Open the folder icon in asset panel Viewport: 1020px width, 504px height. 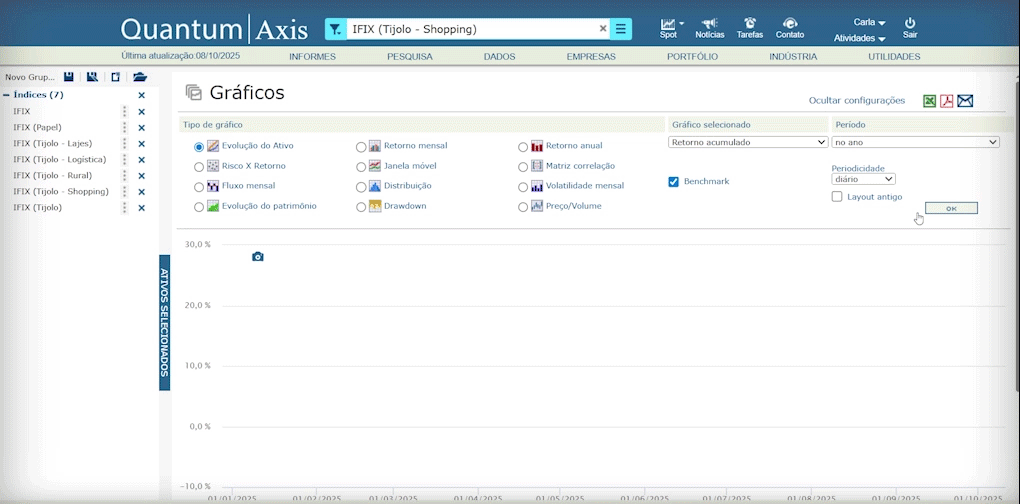(x=140, y=77)
